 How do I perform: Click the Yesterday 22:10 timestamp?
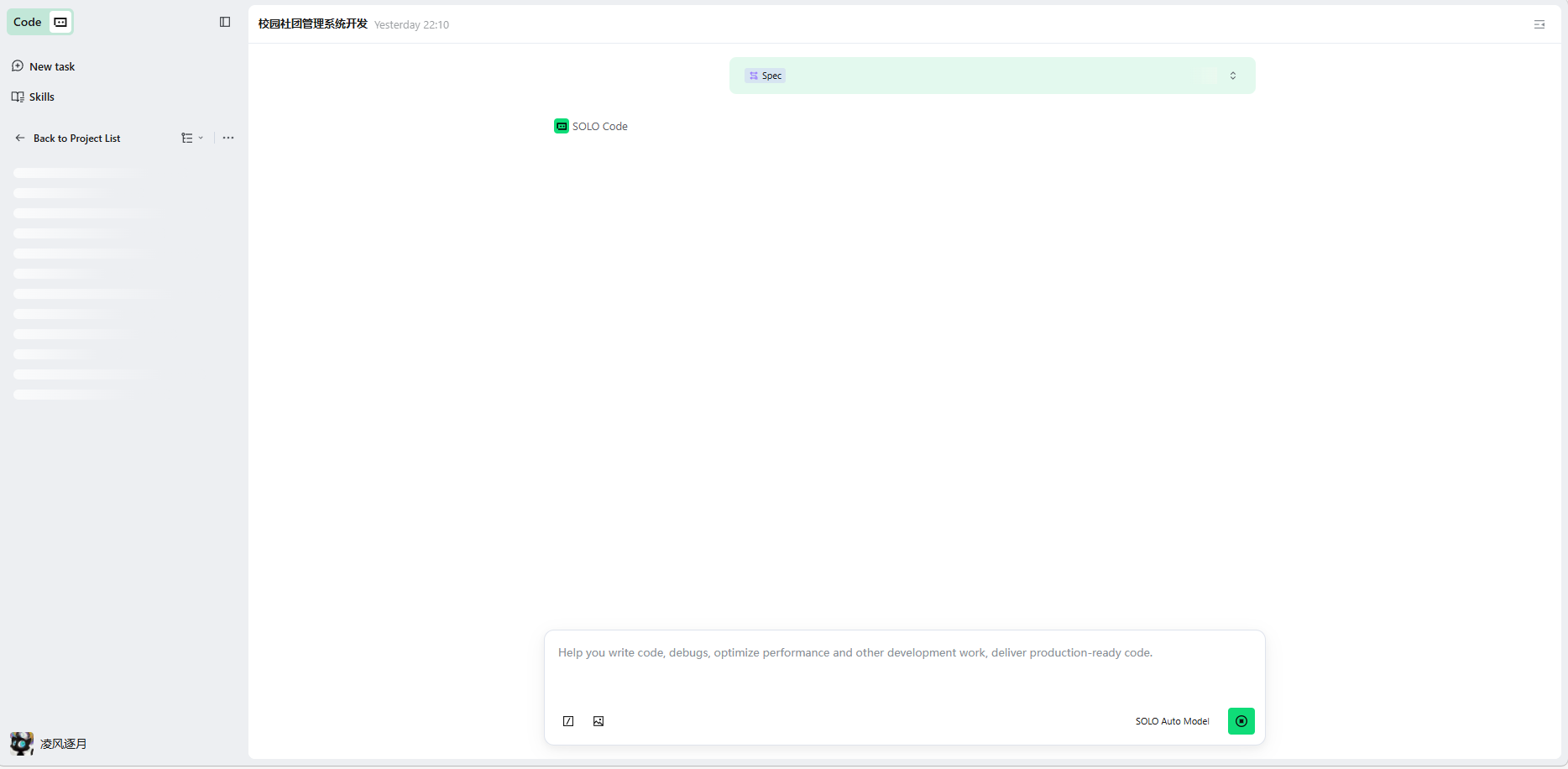(x=411, y=24)
